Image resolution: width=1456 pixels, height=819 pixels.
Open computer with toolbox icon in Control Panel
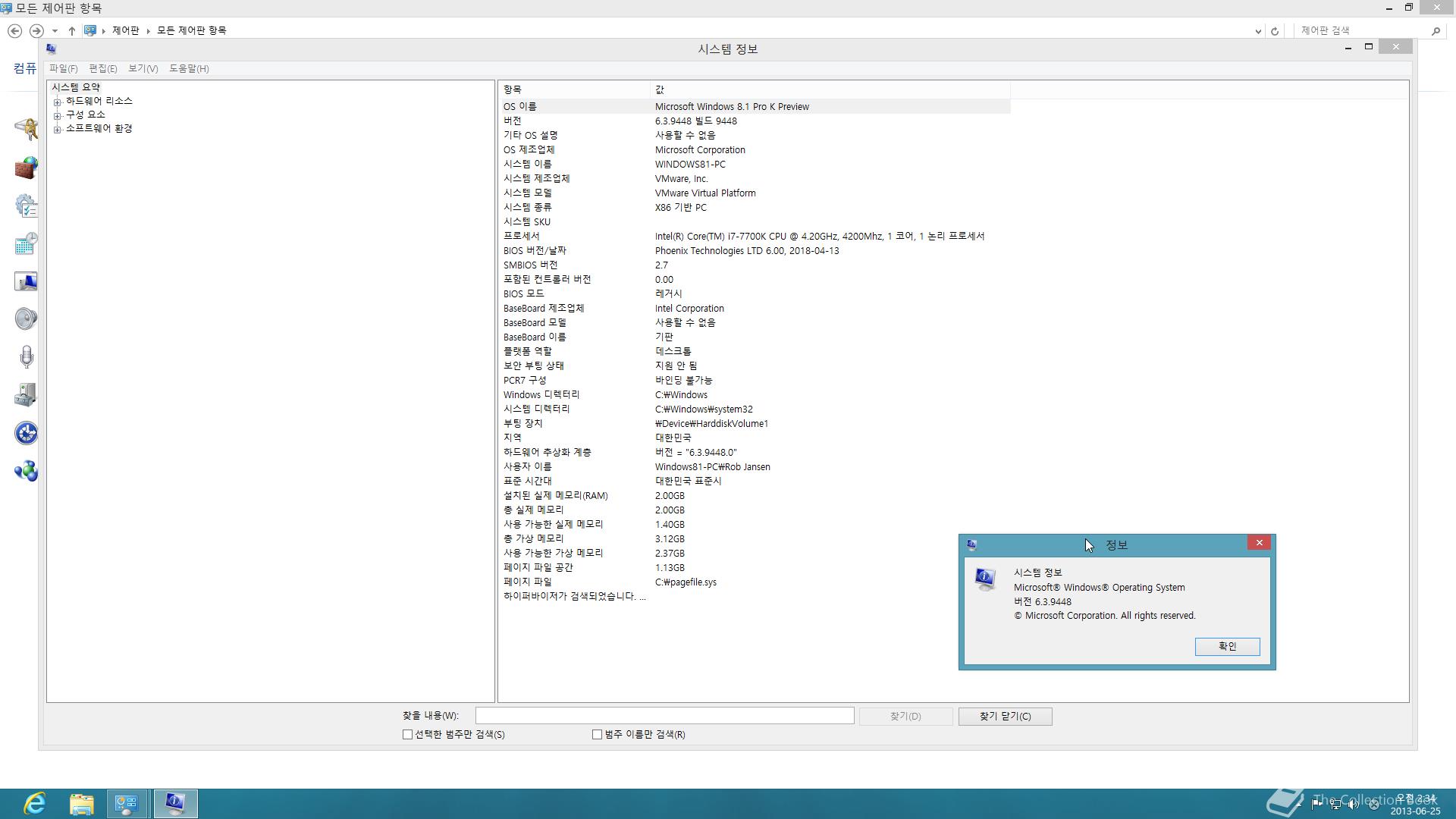(x=26, y=395)
